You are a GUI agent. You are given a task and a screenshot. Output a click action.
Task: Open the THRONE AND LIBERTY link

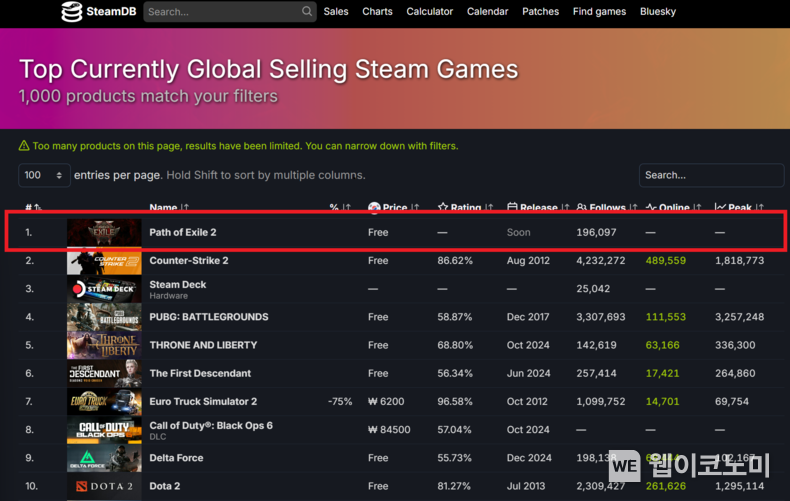coord(204,345)
